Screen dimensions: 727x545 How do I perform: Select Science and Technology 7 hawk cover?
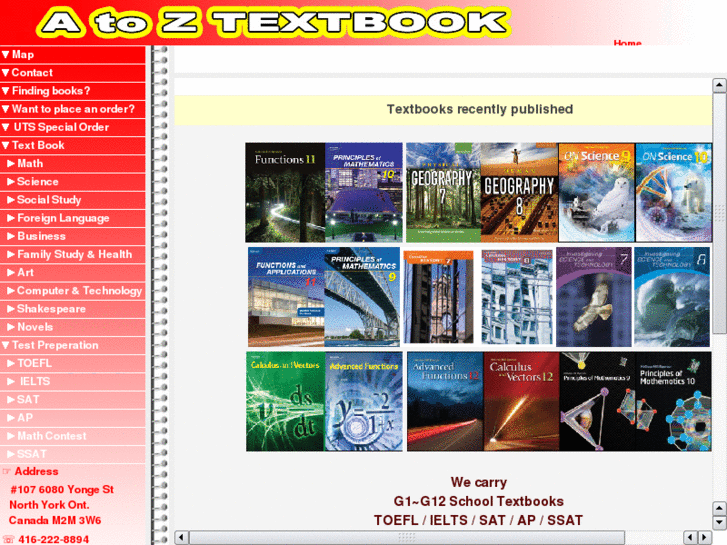pos(594,297)
